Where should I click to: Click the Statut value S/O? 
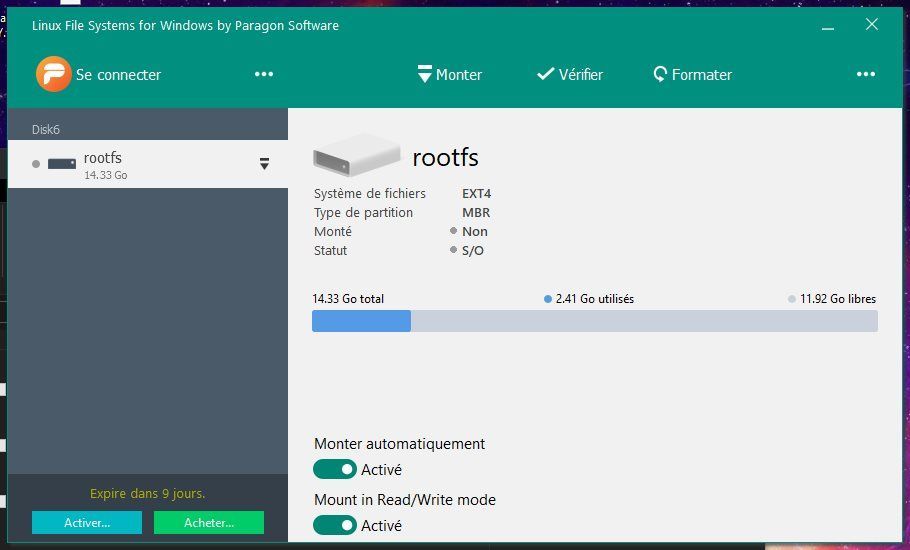[473, 251]
